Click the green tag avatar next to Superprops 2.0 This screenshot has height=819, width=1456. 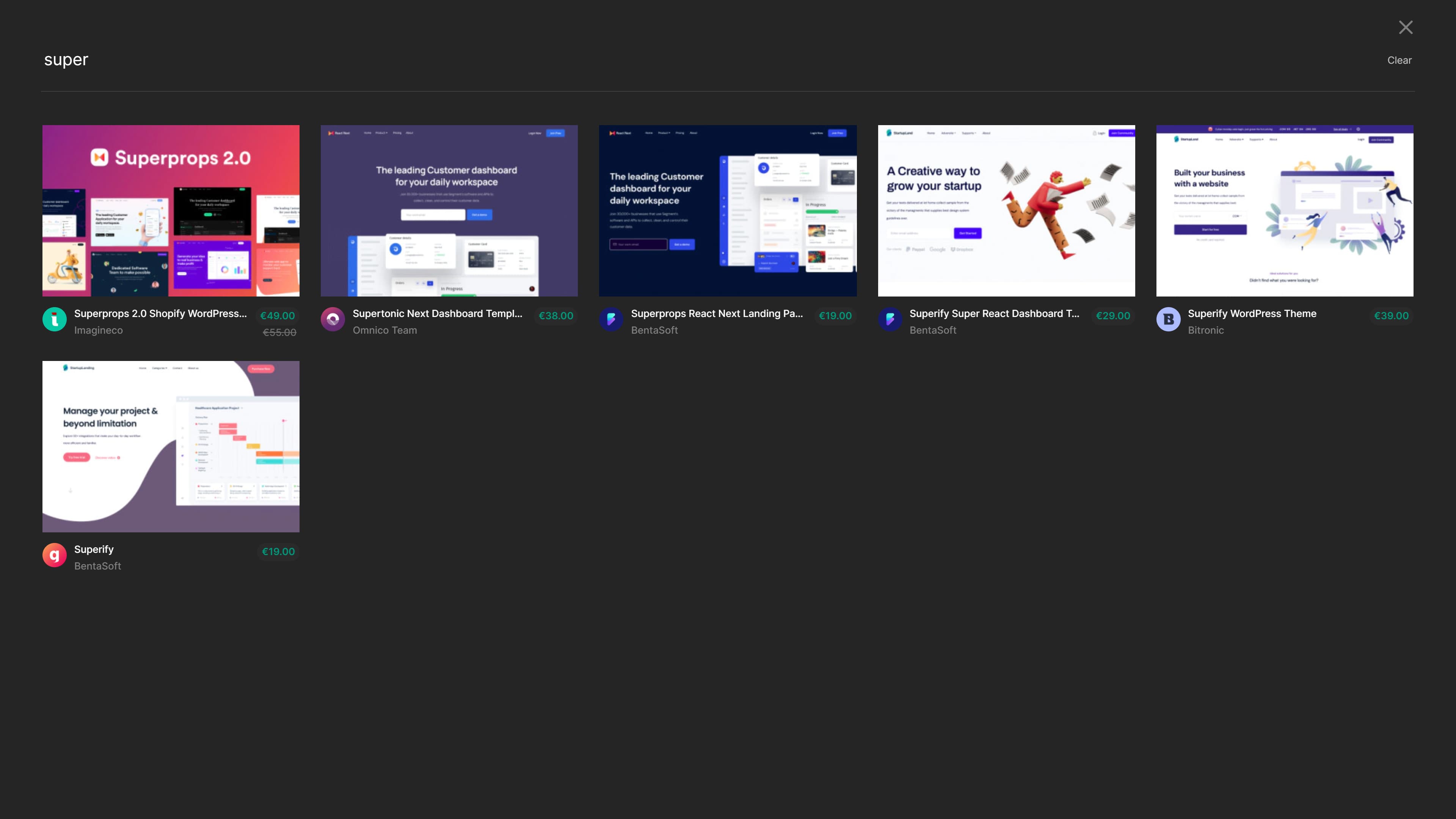54,319
